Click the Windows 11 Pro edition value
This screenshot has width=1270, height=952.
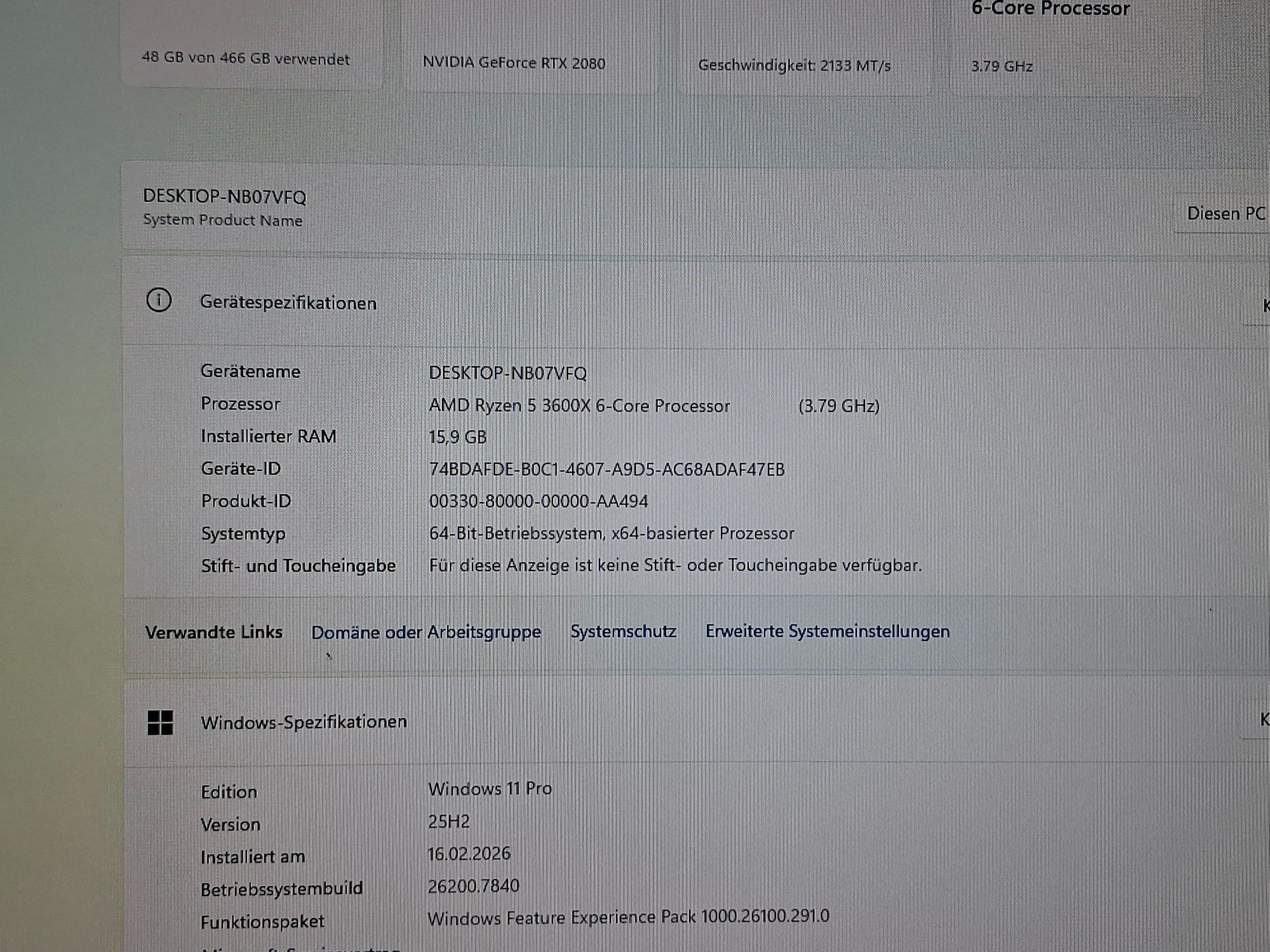tap(490, 789)
